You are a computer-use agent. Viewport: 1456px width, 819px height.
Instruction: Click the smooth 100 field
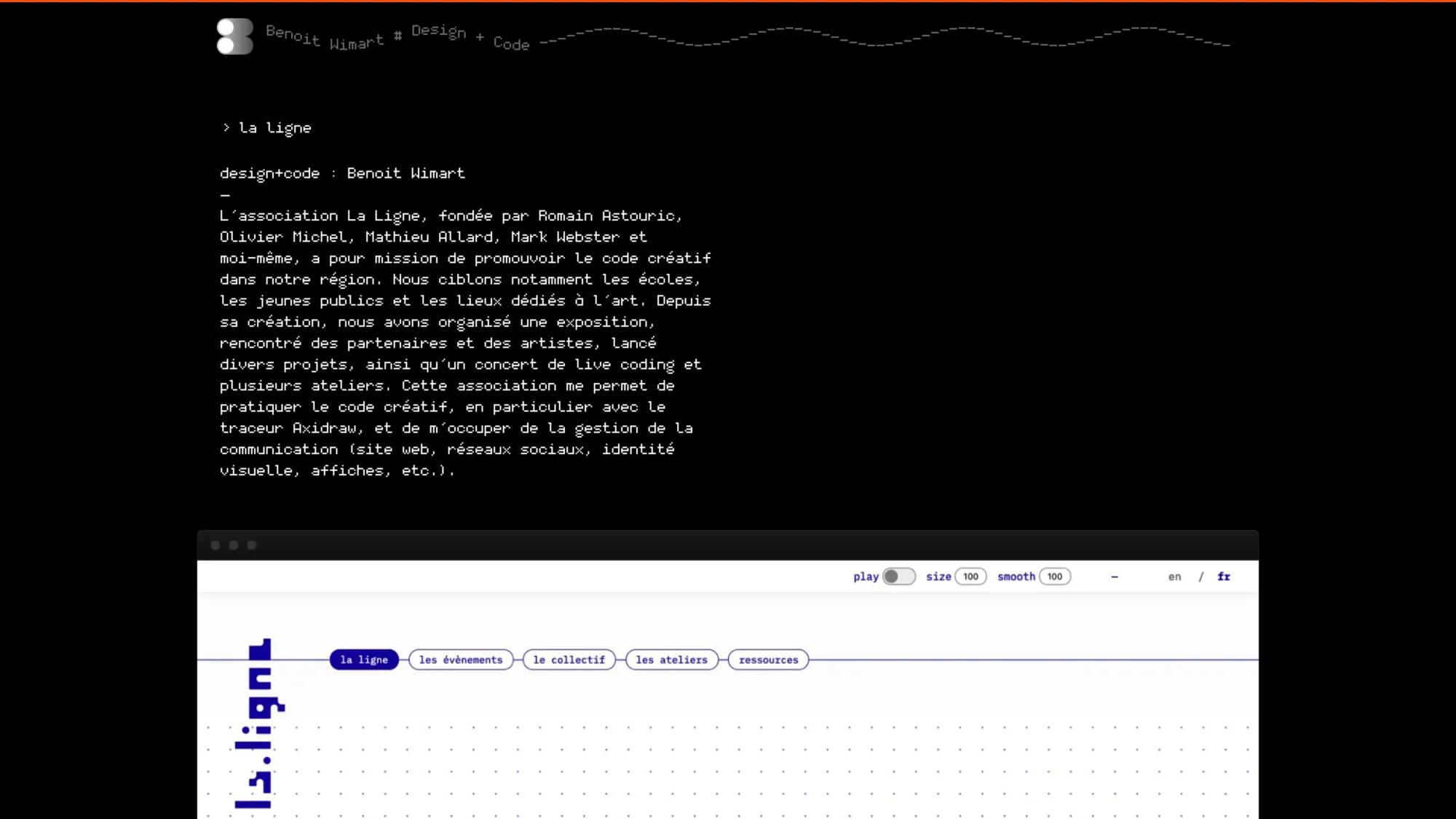coord(1055,577)
